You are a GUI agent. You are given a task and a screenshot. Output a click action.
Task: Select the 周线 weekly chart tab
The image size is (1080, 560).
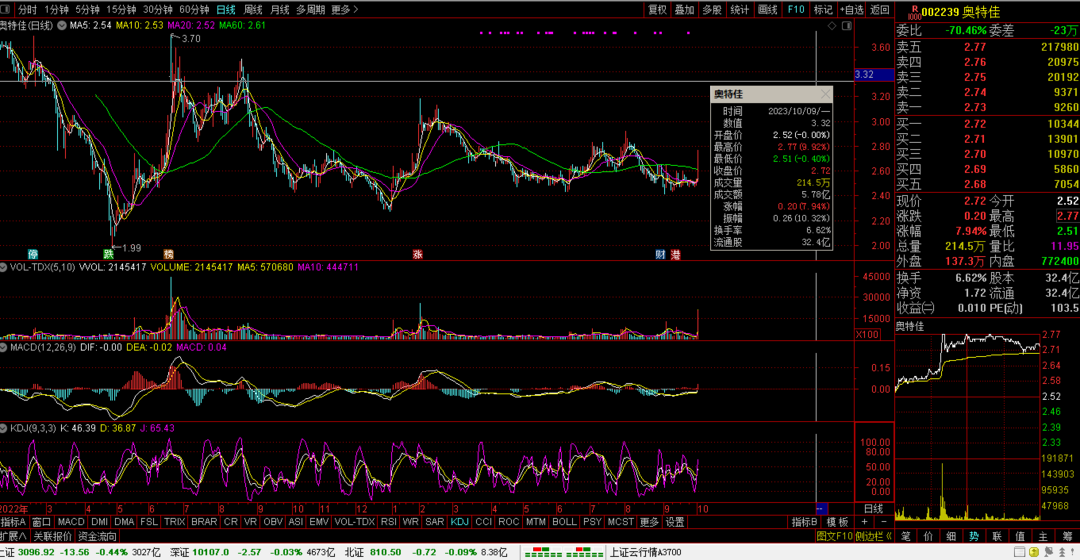pyautogui.click(x=253, y=10)
